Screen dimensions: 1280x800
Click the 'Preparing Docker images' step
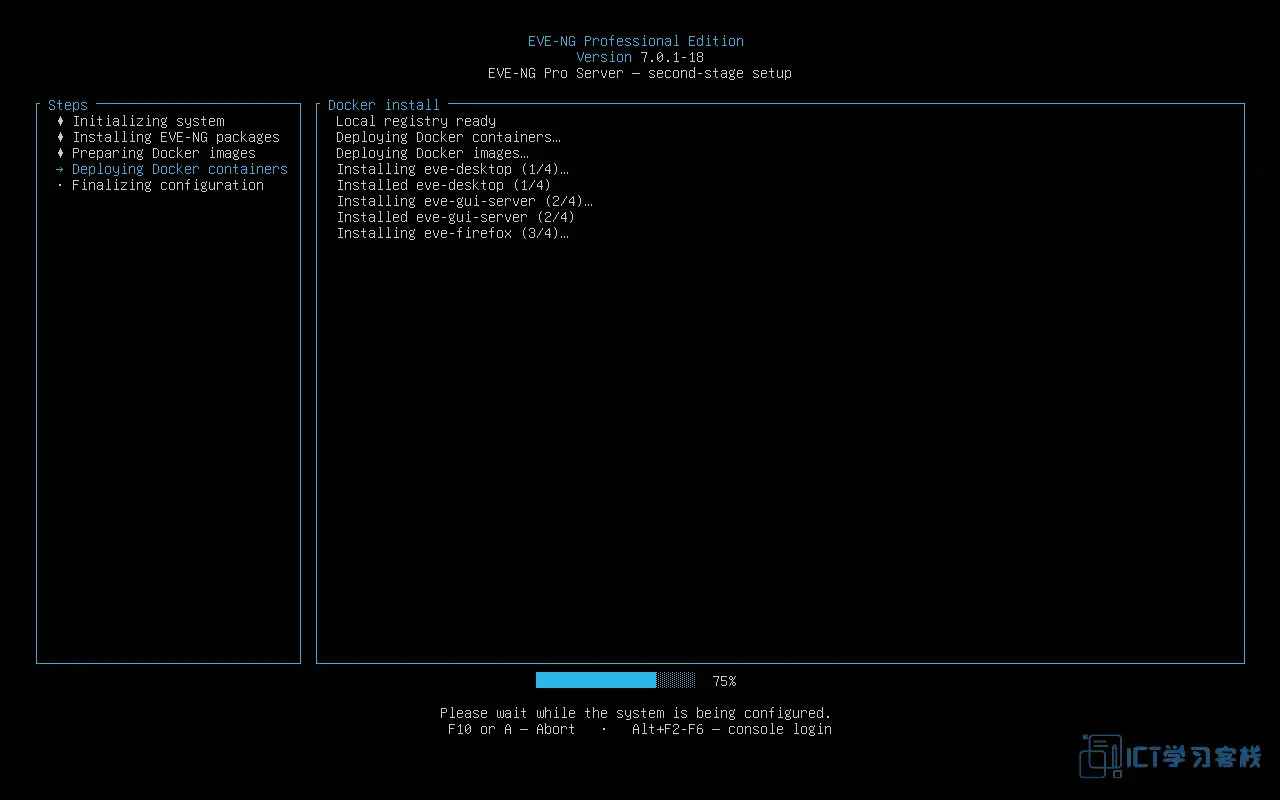pyautogui.click(x=164, y=153)
